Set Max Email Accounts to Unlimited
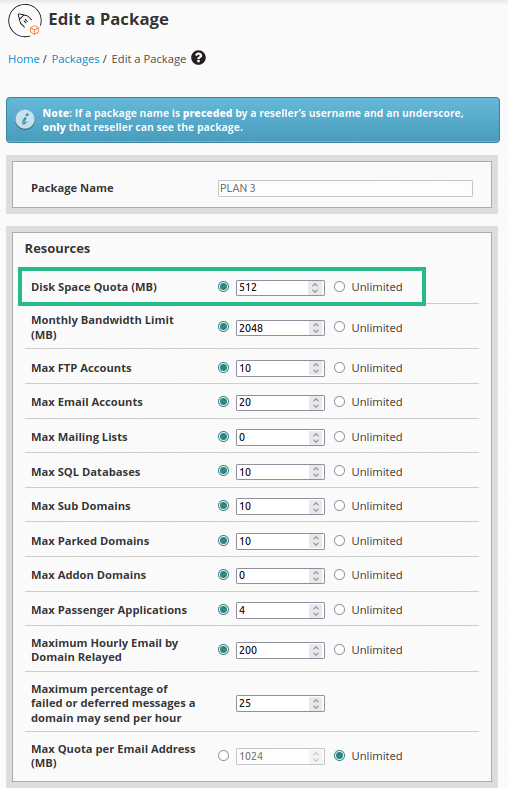The width and height of the screenshot is (508, 788). (x=340, y=402)
